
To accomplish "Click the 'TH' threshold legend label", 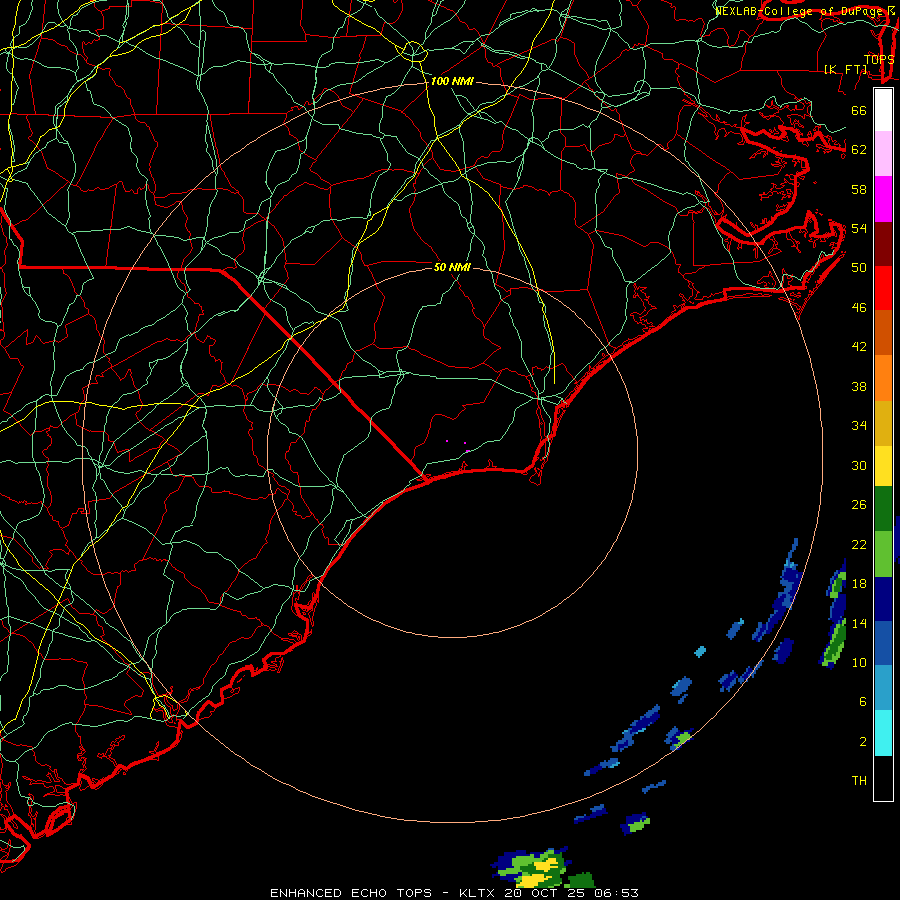I will [859, 781].
